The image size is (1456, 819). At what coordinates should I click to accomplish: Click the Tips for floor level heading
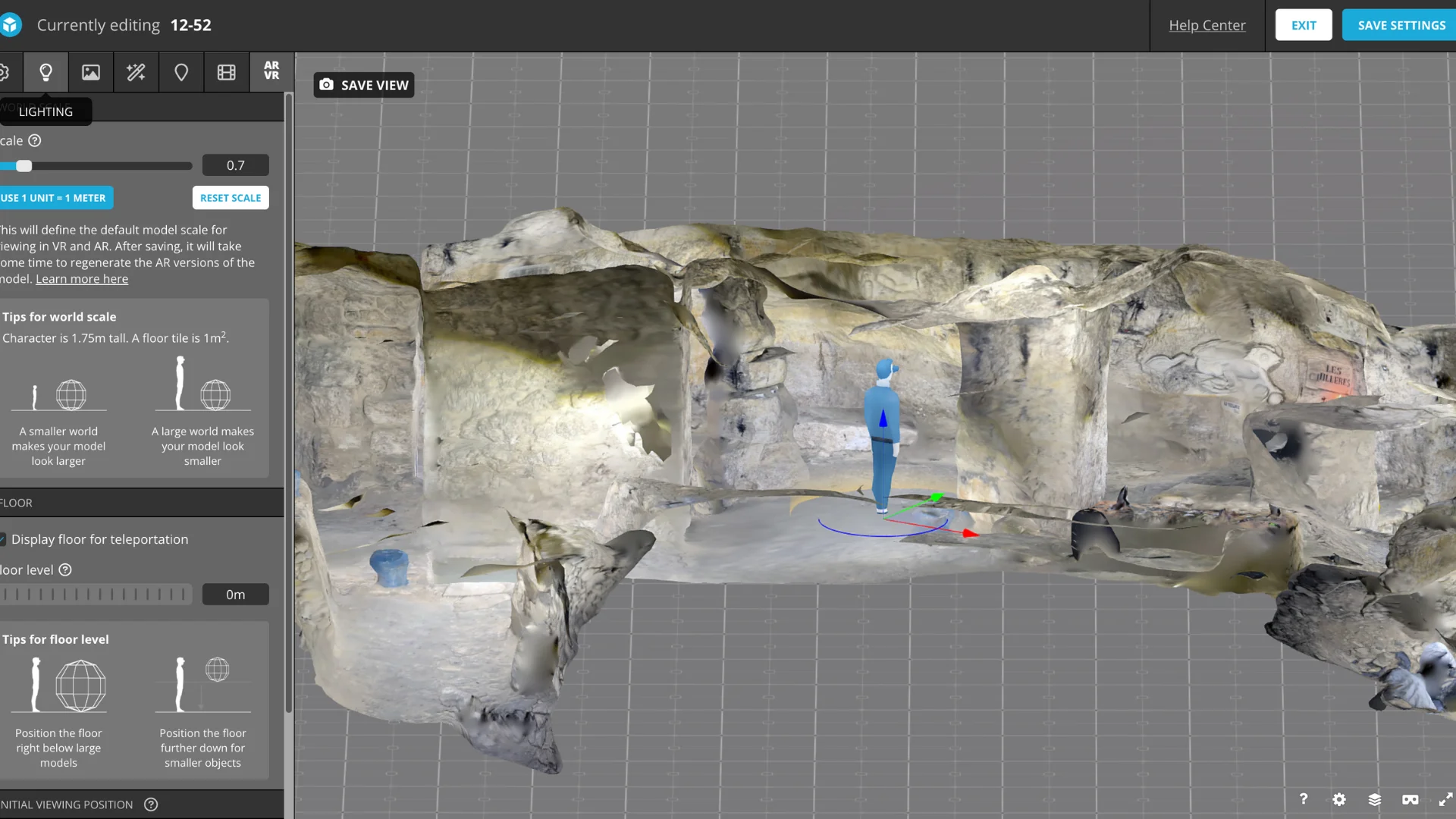pos(55,639)
